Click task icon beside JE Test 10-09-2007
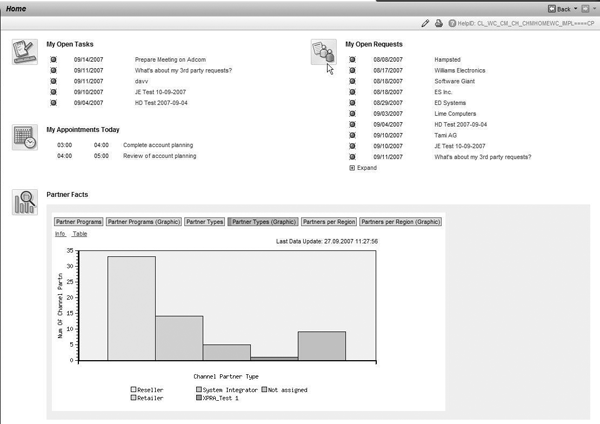Image resolution: width=600 pixels, height=424 pixels. (53, 92)
